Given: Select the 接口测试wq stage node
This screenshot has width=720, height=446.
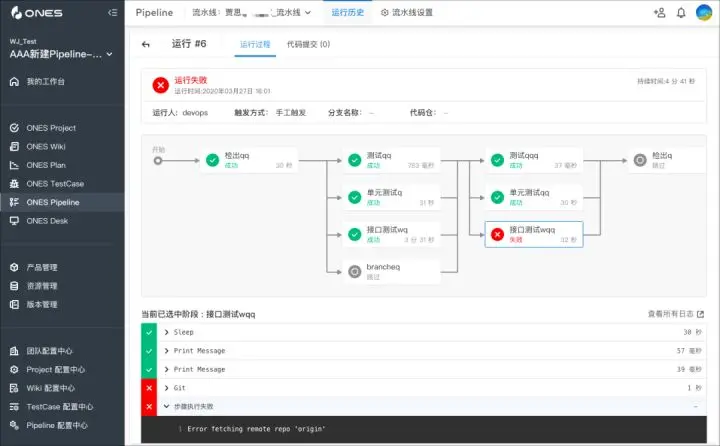Looking at the screenshot, I should coord(391,235).
